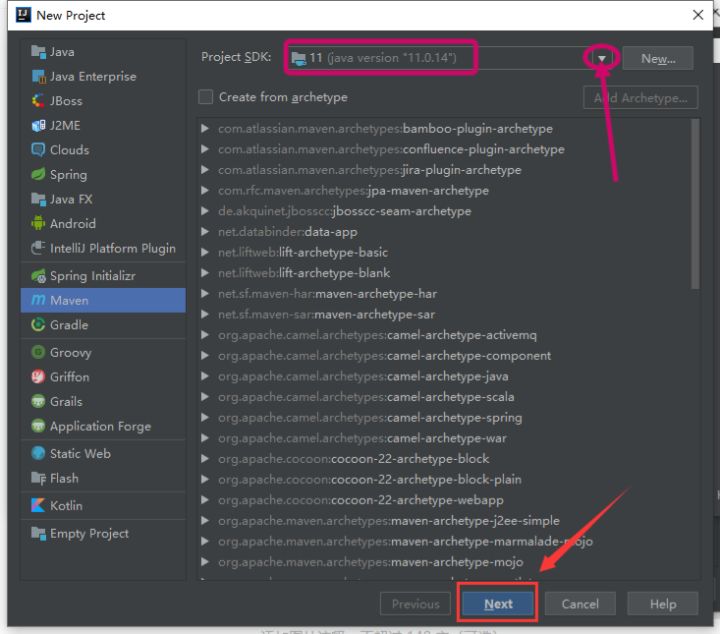Click the Java project type icon
Viewport: 720px width, 634px height.
pyautogui.click(x=39, y=52)
